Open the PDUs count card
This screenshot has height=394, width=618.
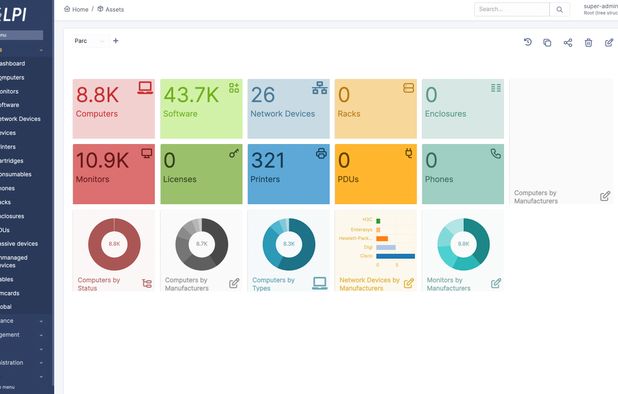pos(376,174)
